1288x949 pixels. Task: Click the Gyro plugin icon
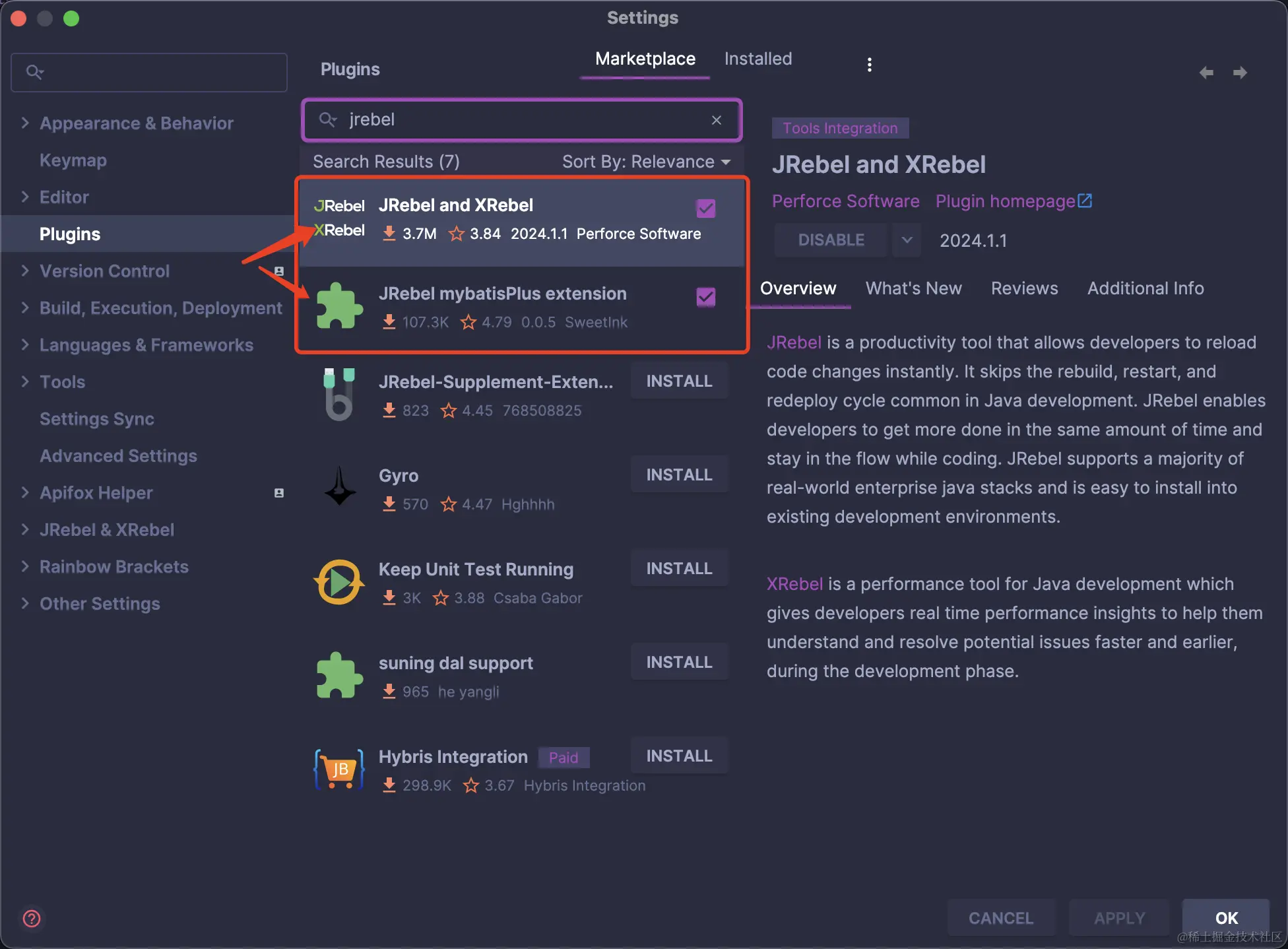coord(340,487)
